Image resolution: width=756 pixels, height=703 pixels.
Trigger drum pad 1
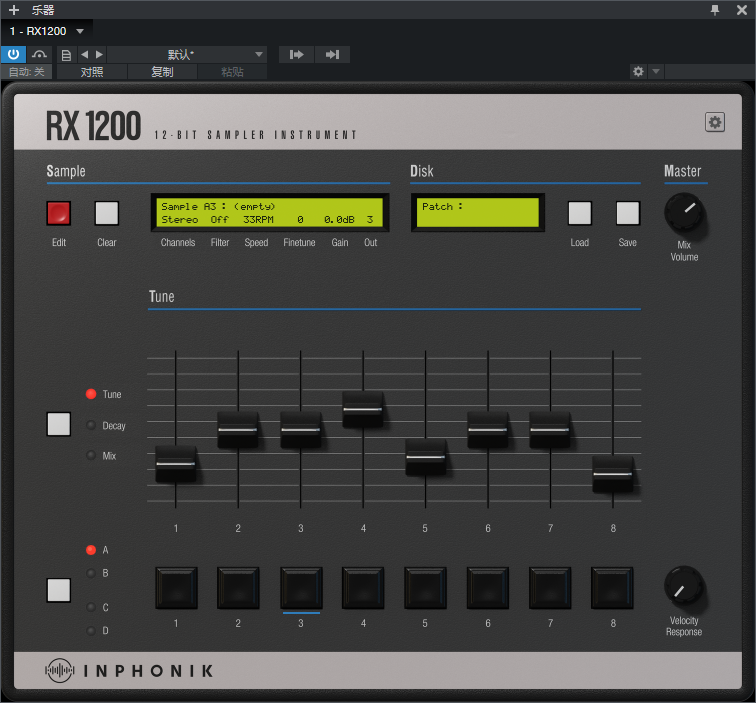[176, 588]
